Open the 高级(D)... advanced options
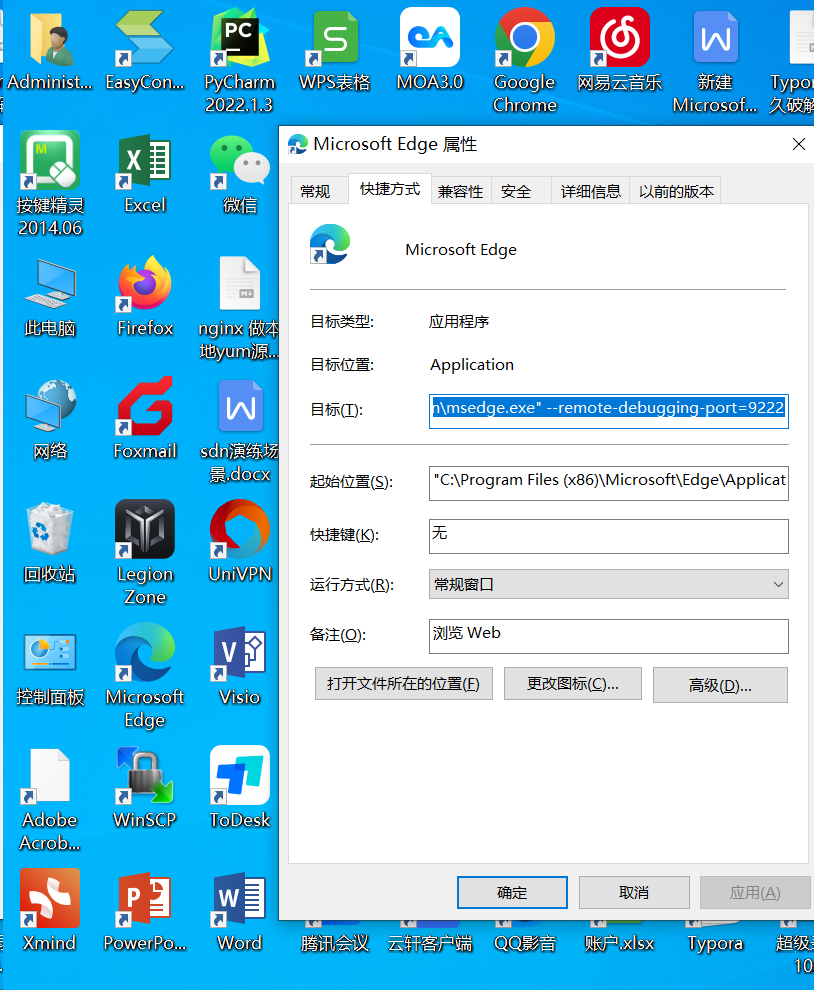This screenshot has width=814, height=990. (x=721, y=685)
